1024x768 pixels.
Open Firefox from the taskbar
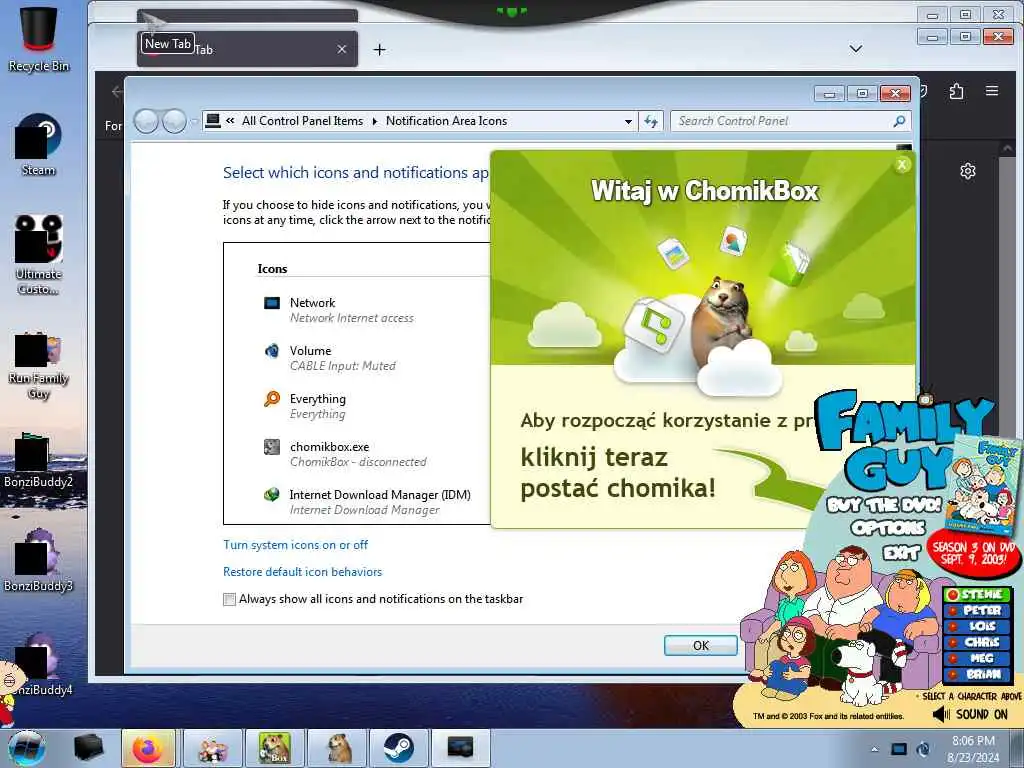(148, 748)
